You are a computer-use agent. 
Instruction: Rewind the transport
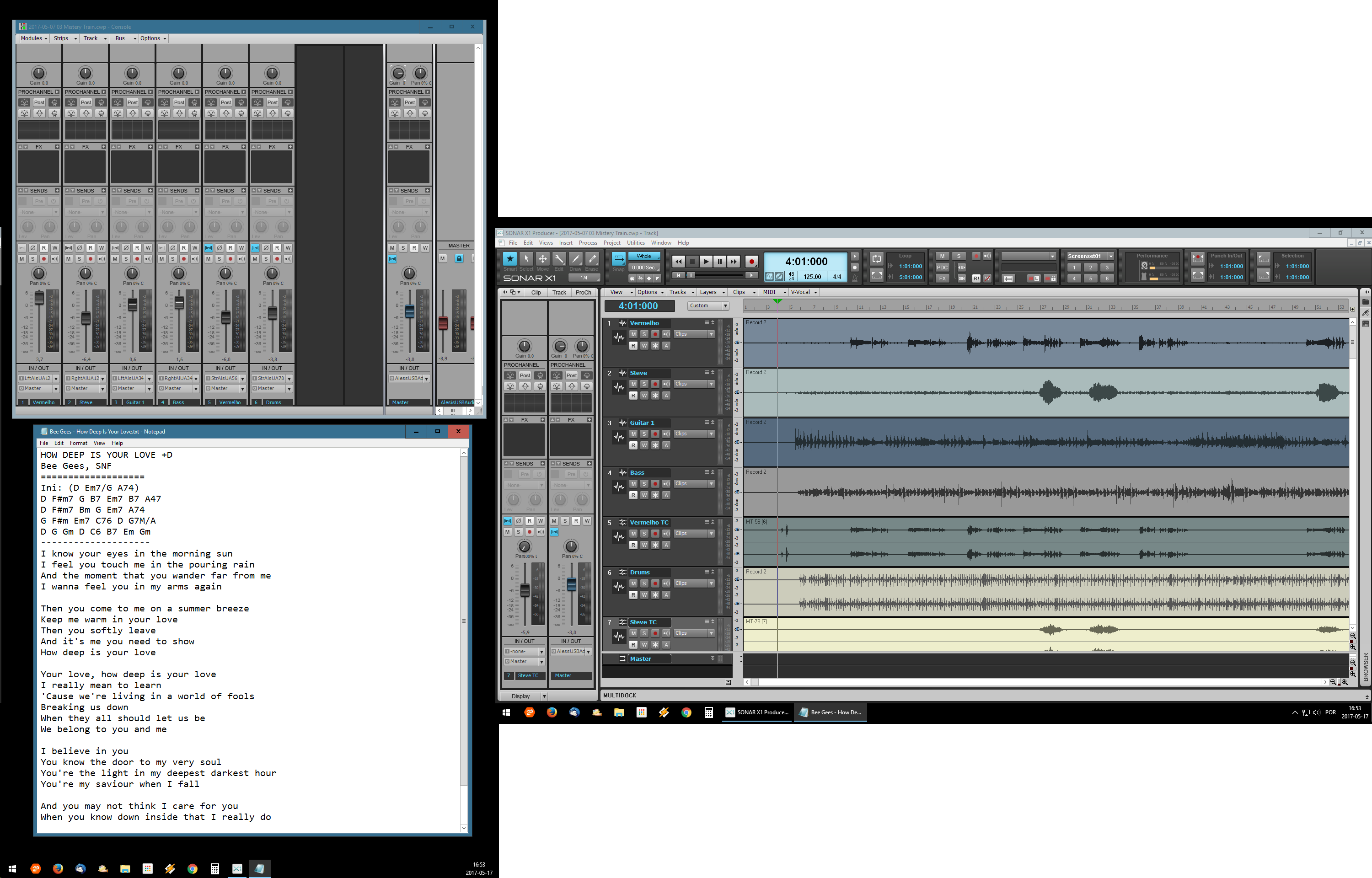coord(678,261)
